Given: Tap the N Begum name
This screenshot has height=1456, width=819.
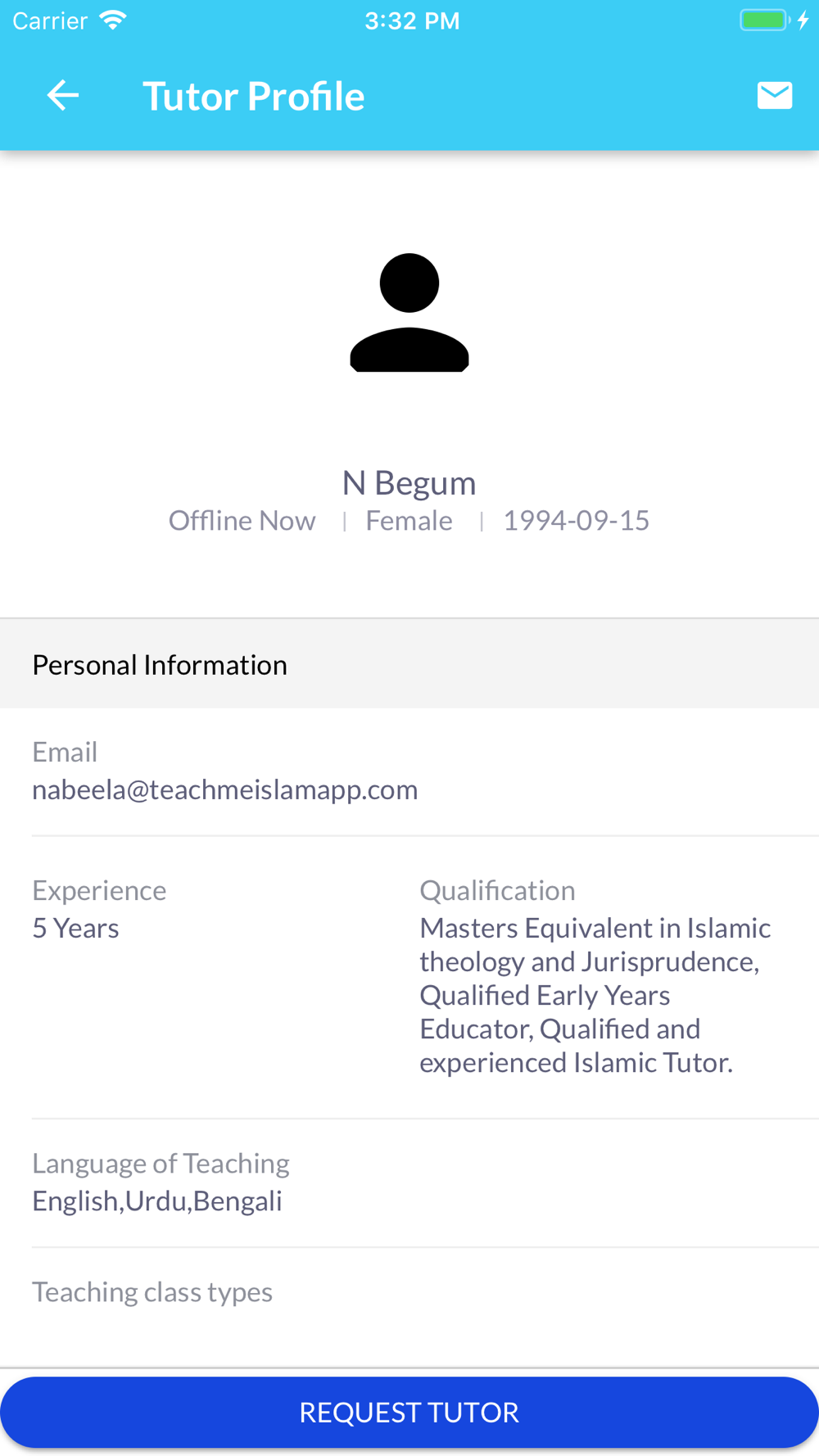Looking at the screenshot, I should pyautogui.click(x=409, y=482).
